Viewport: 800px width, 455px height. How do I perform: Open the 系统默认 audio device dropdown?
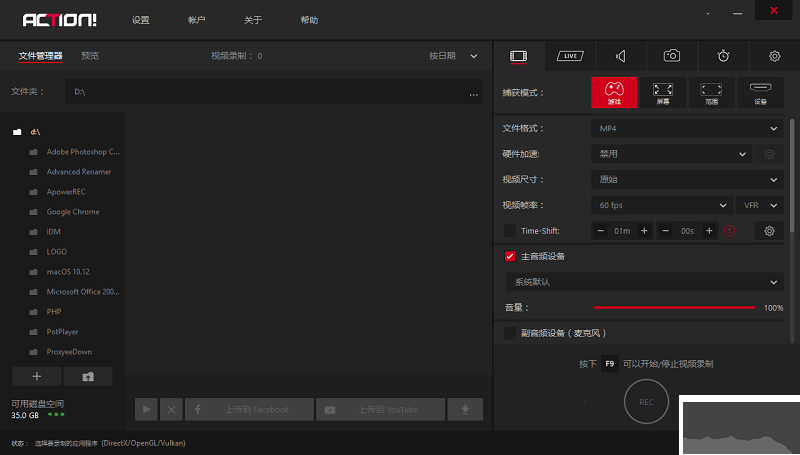(x=644, y=282)
